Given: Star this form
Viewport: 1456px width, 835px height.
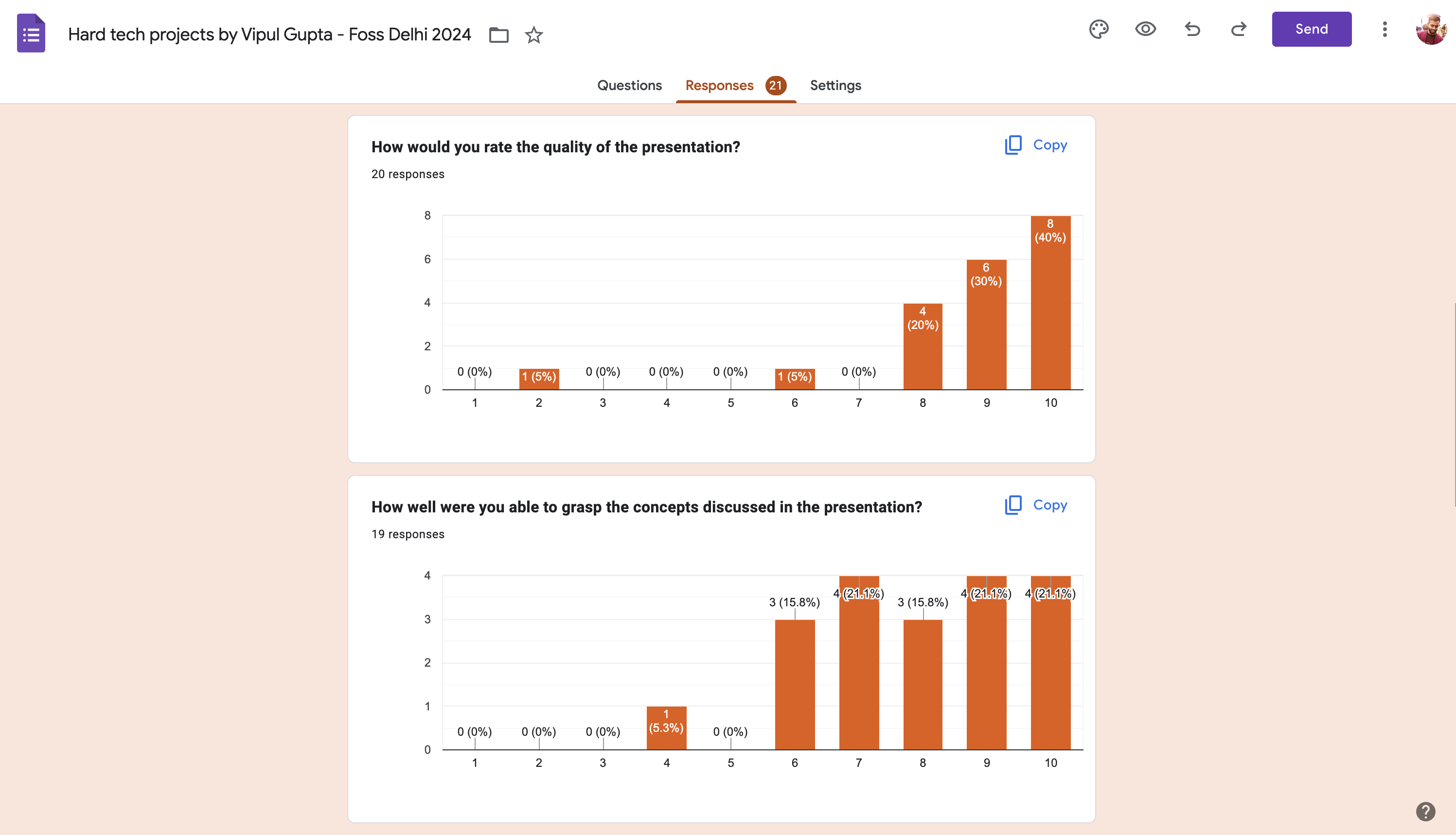Looking at the screenshot, I should click(x=533, y=35).
